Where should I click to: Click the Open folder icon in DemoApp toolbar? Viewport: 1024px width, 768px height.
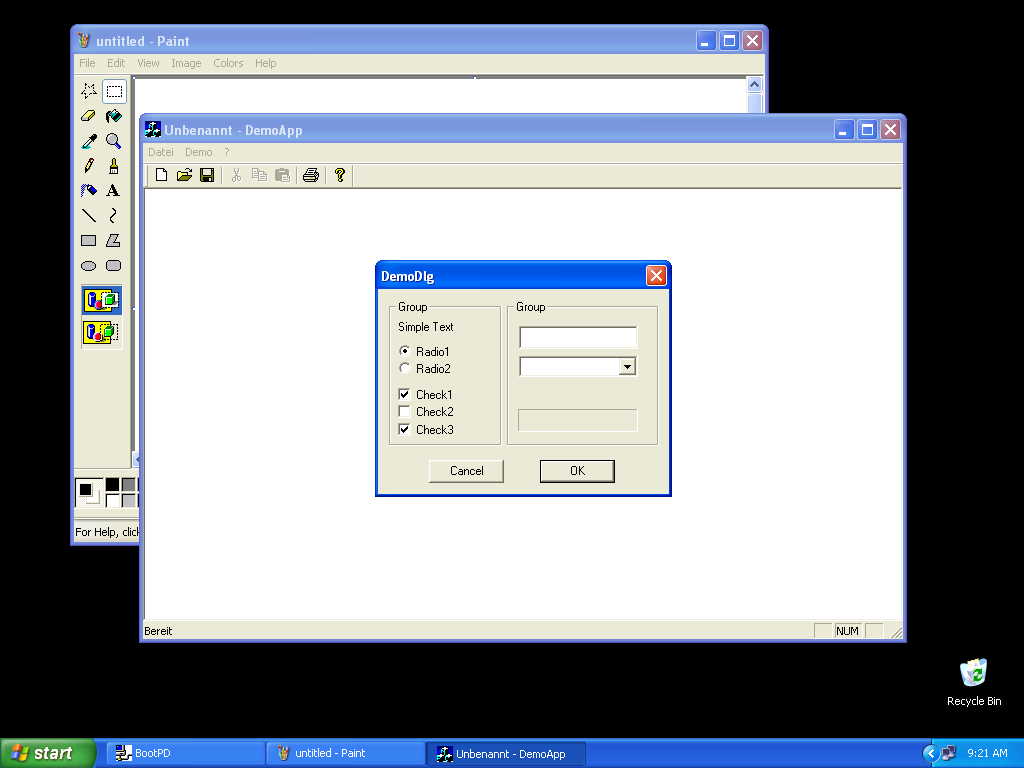tap(184, 175)
